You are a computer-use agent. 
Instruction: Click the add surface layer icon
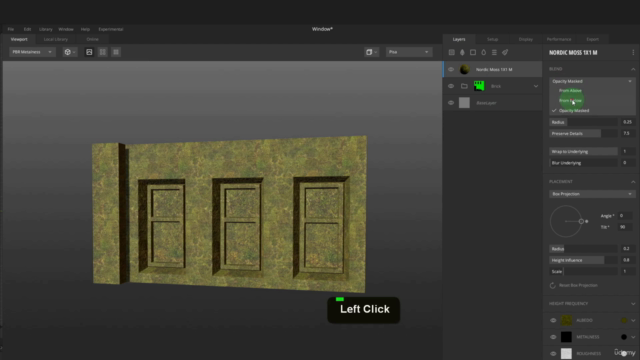click(x=451, y=52)
